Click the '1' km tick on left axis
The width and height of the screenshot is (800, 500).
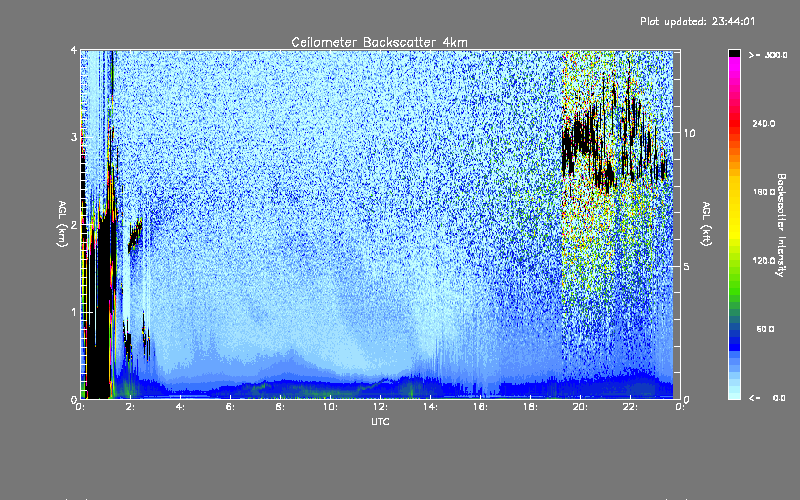click(74, 312)
